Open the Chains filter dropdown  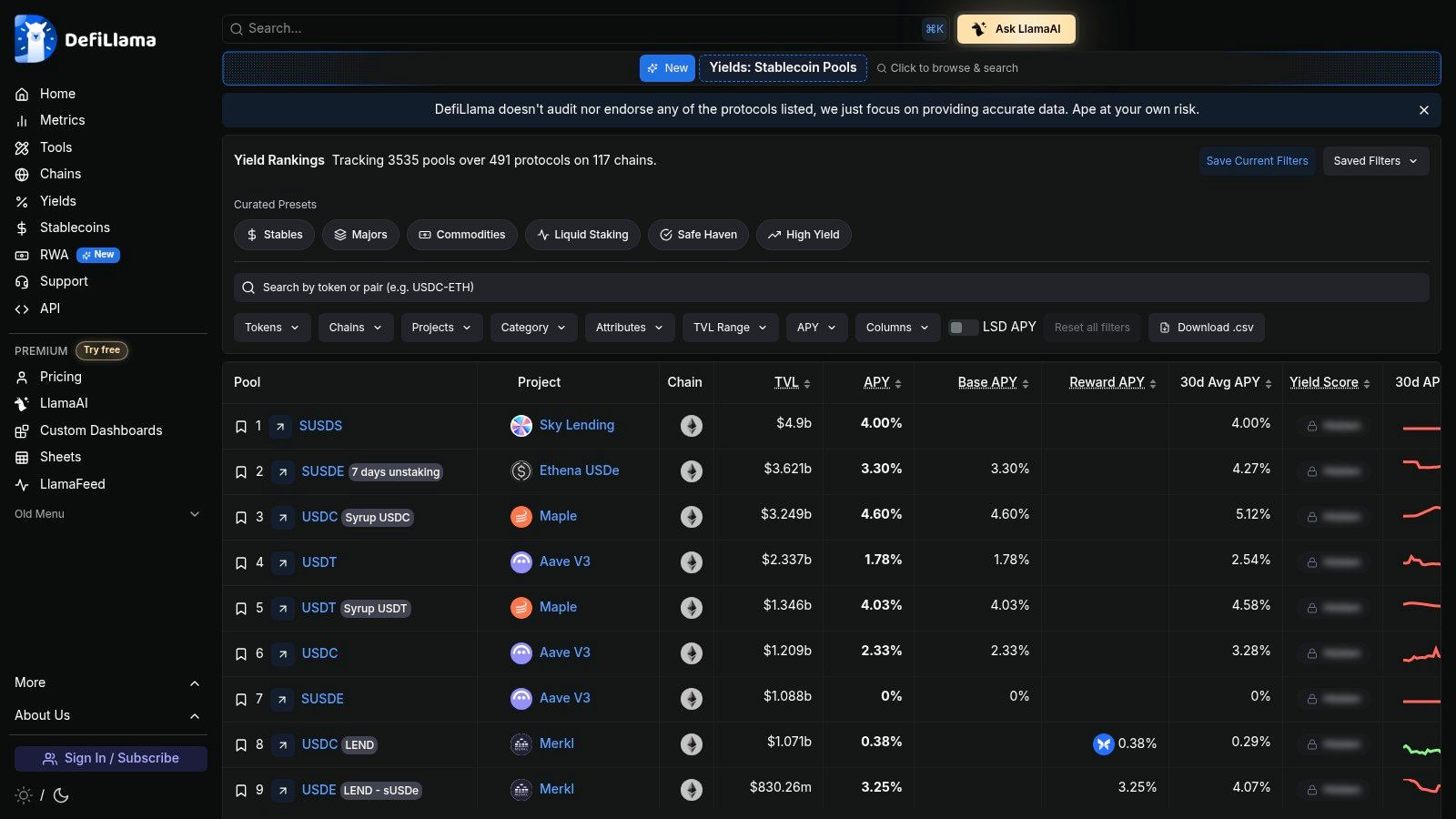click(355, 327)
